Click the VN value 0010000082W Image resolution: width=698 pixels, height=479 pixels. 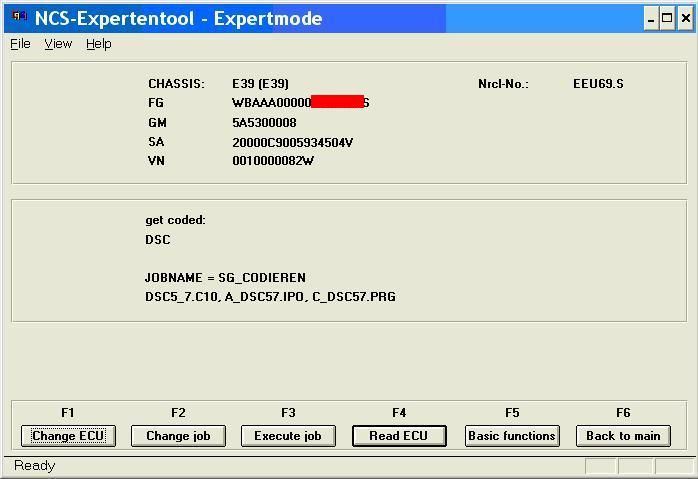pyautogui.click(x=273, y=161)
